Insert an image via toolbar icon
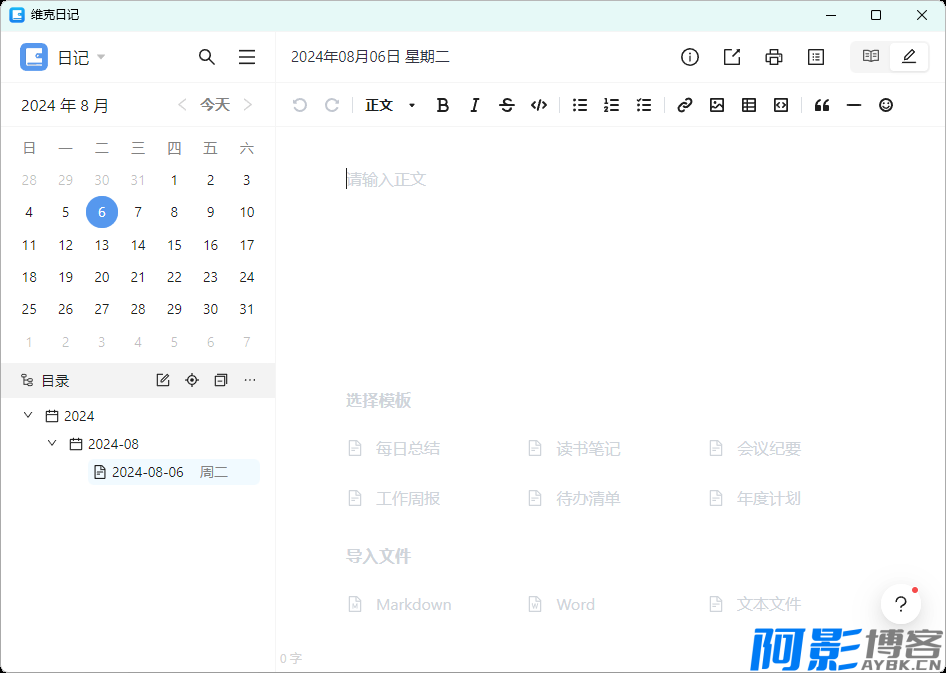This screenshot has width=946, height=673. 717,105
